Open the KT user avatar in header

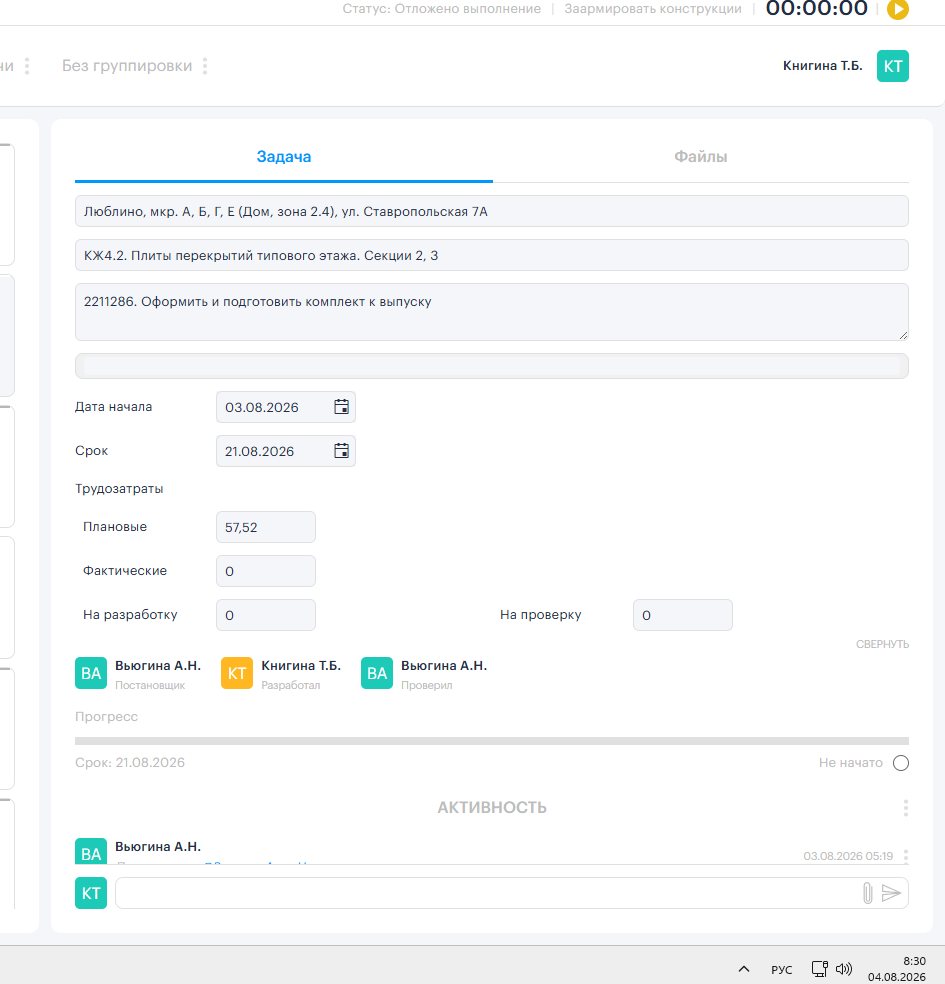click(892, 66)
